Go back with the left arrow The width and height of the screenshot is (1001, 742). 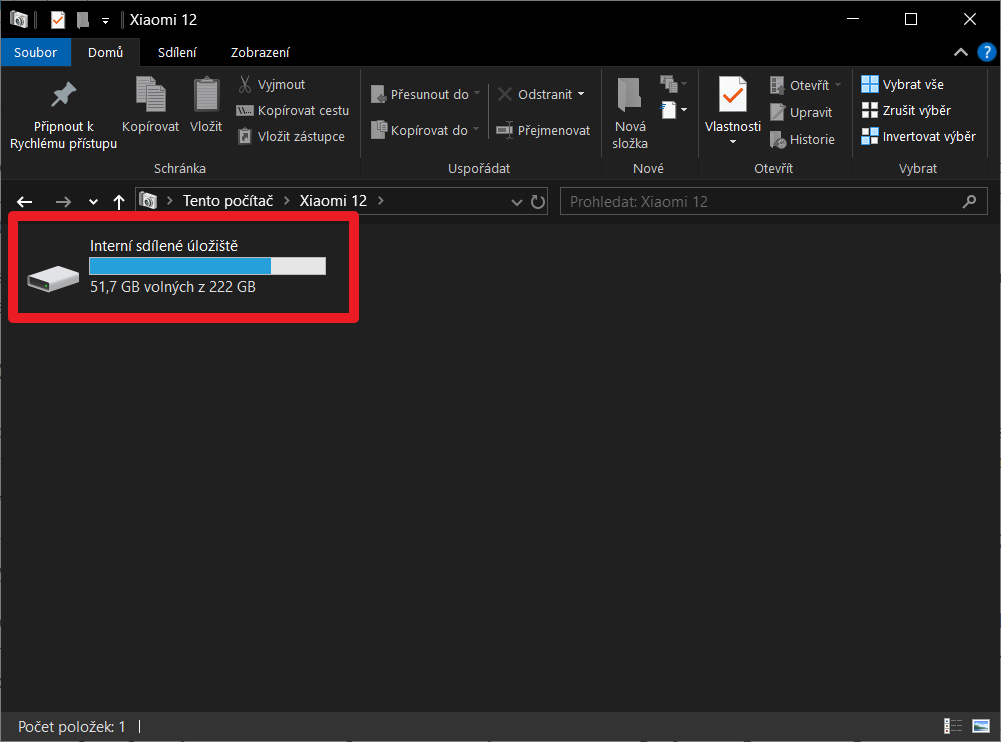pyautogui.click(x=24, y=202)
